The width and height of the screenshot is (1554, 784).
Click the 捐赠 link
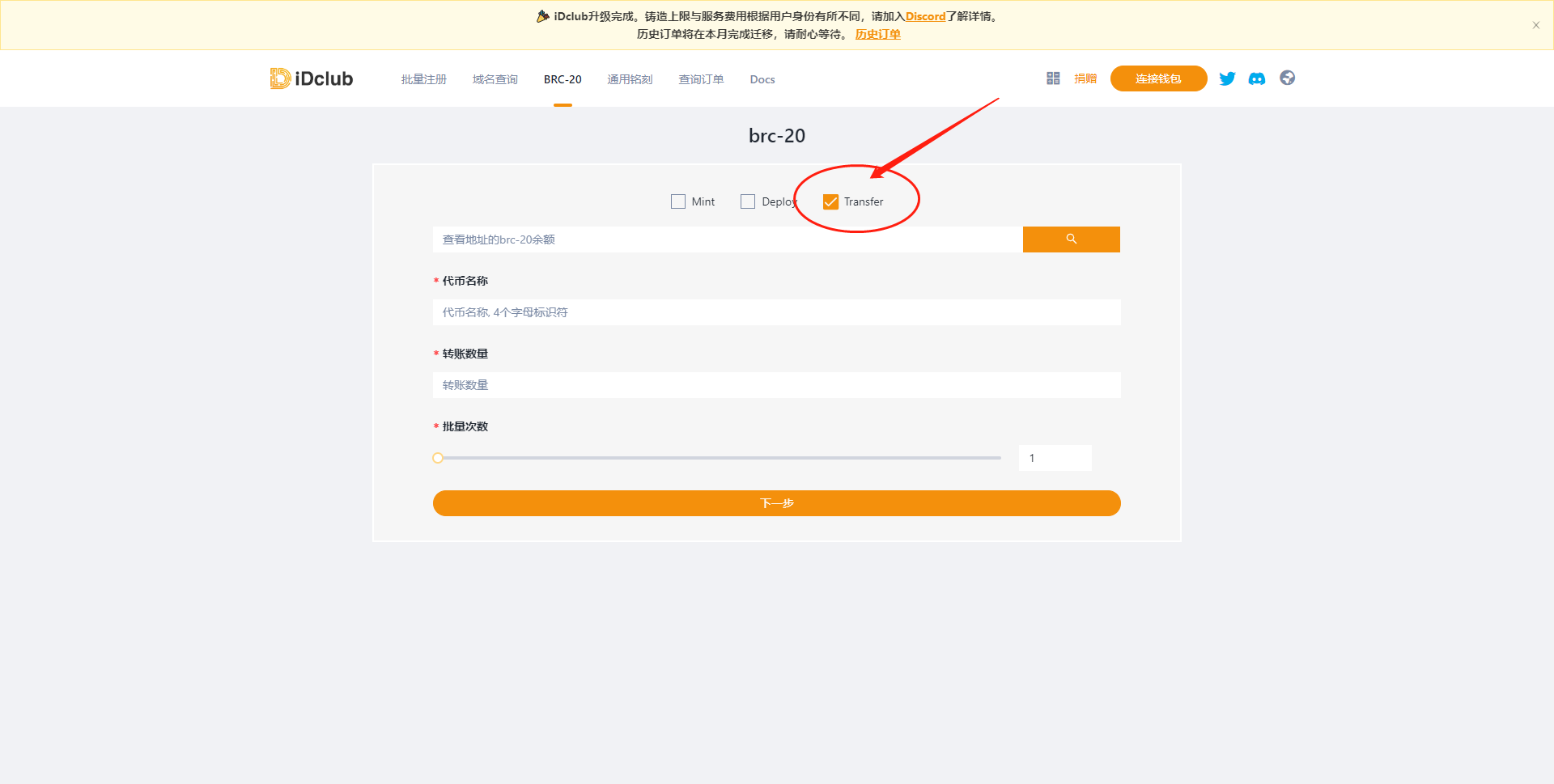[1085, 78]
